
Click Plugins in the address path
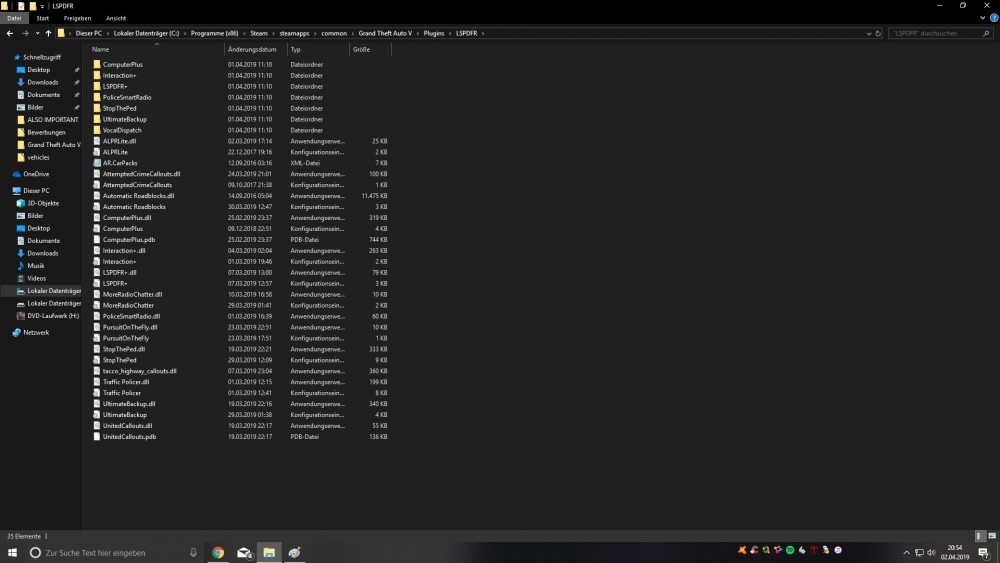pyautogui.click(x=434, y=33)
